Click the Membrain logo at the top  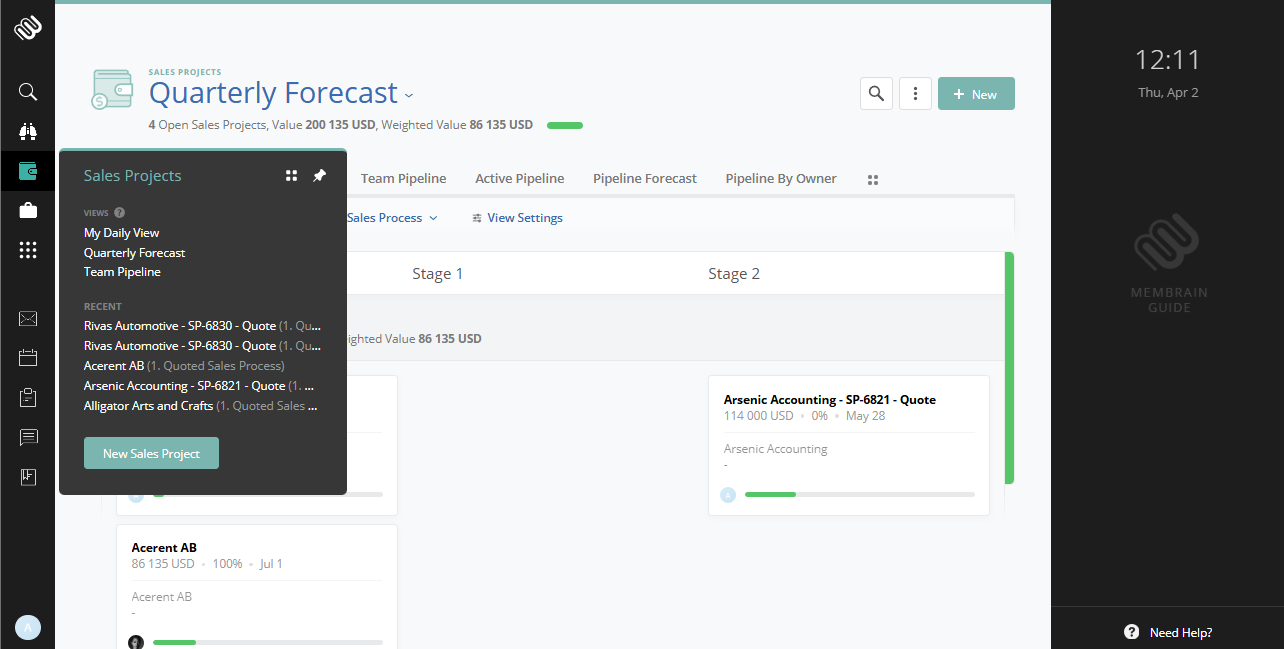27,27
